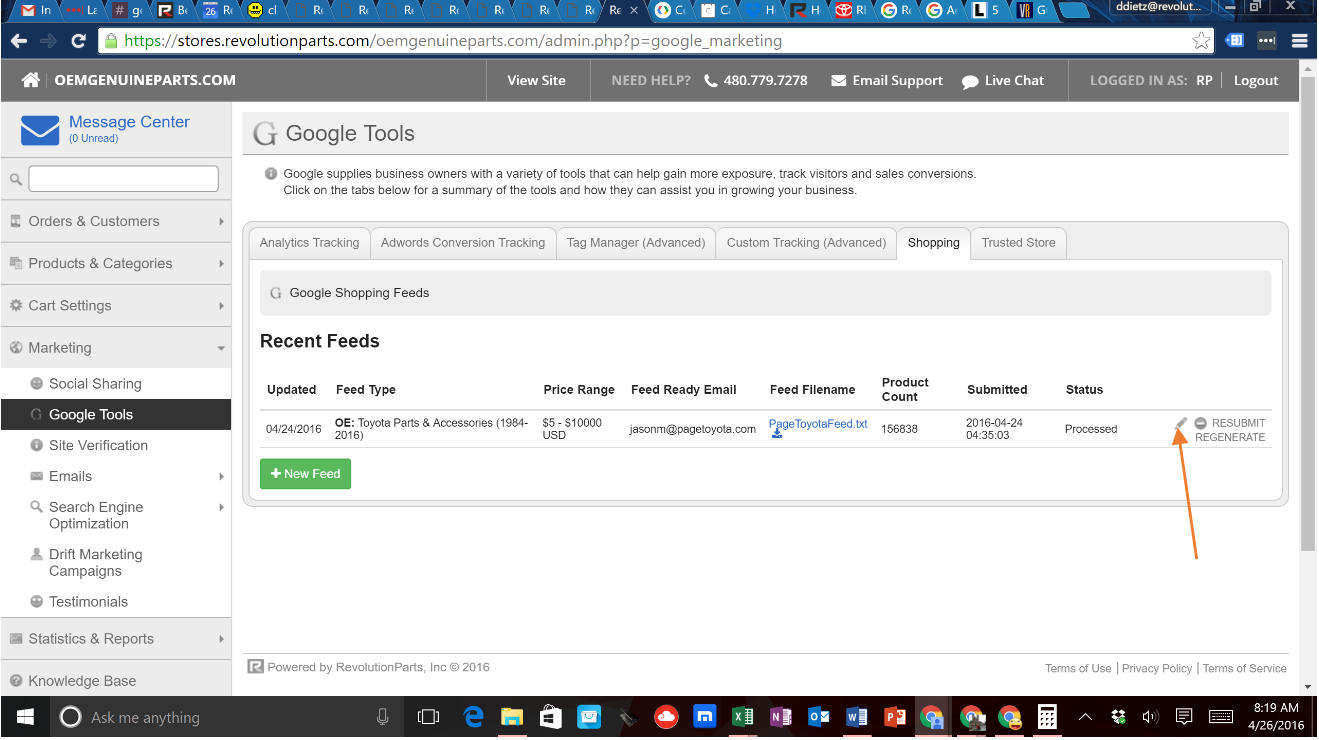Open the Message Center envelope icon
The height and width of the screenshot is (740, 1319).
click(40, 130)
